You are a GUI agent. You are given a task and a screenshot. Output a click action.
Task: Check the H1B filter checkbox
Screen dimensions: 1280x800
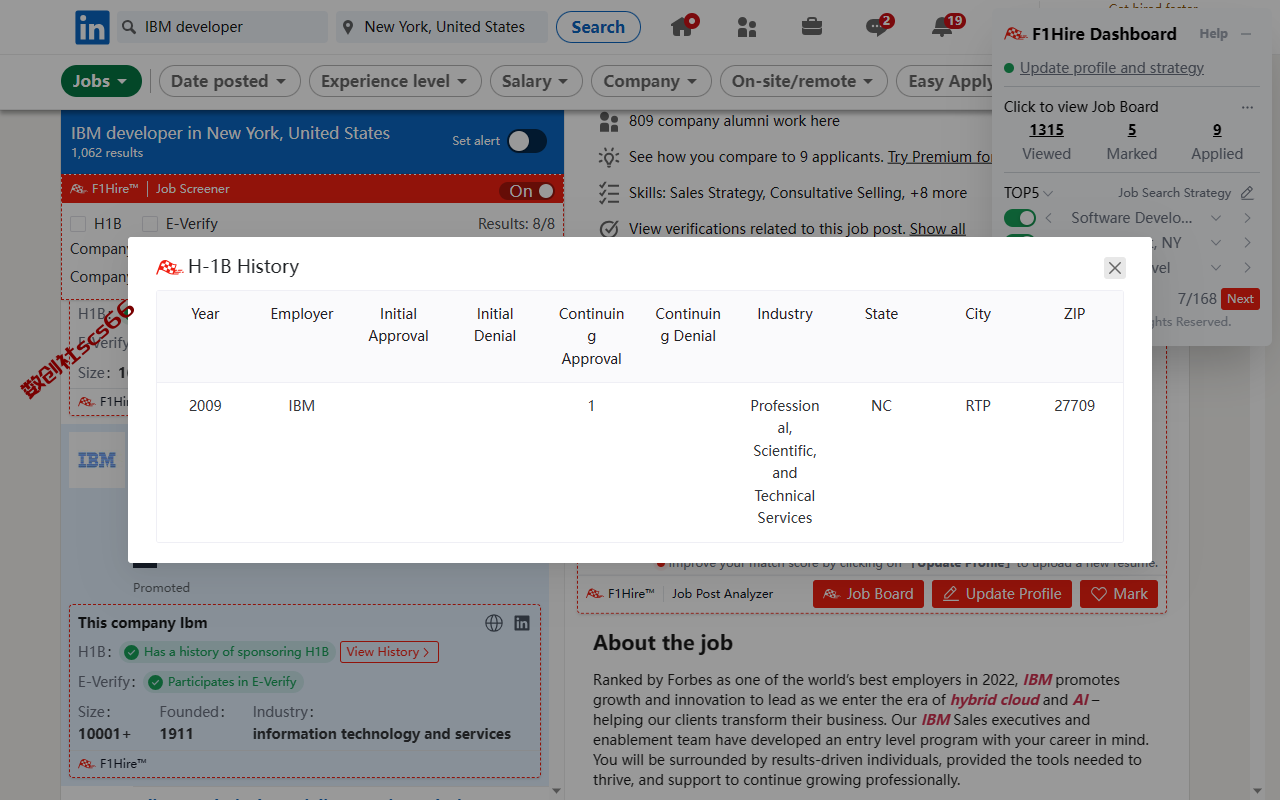[x=78, y=224]
